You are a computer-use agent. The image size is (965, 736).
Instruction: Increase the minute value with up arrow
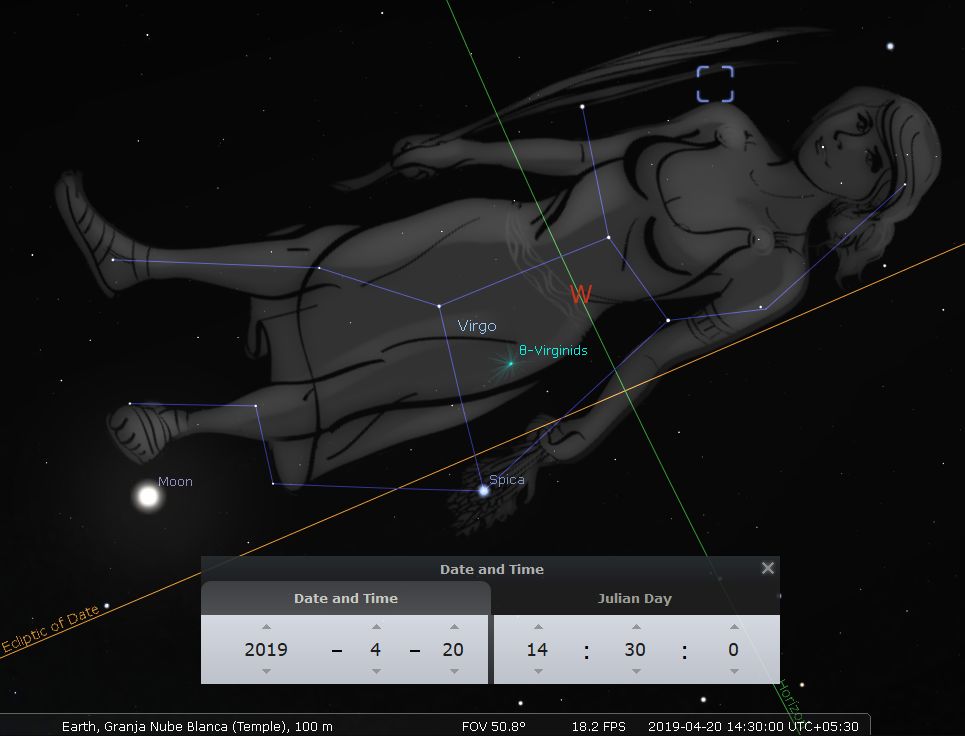[x=636, y=626]
